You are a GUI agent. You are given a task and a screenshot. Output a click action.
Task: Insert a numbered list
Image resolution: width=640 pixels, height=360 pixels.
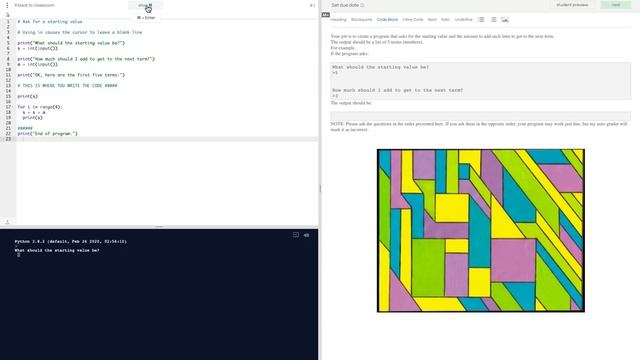tap(481, 20)
